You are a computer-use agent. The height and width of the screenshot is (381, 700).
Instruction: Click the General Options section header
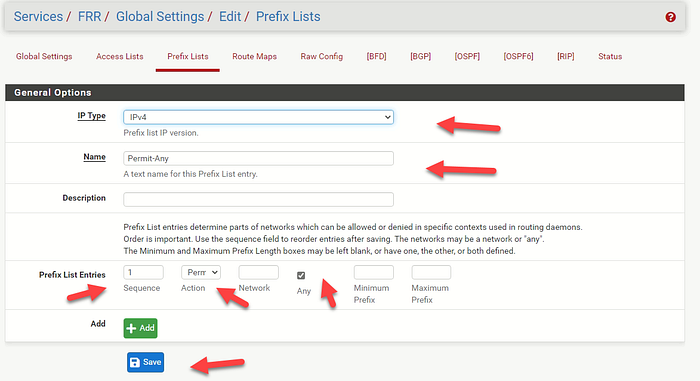[345, 92]
